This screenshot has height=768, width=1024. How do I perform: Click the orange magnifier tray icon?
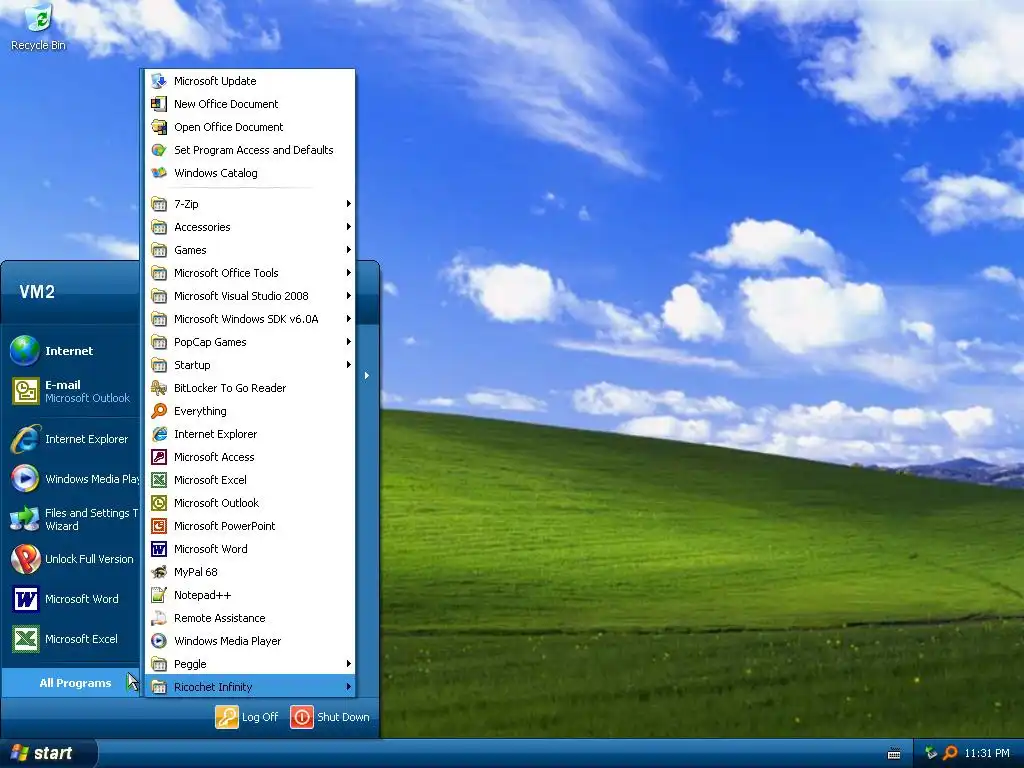pos(950,753)
